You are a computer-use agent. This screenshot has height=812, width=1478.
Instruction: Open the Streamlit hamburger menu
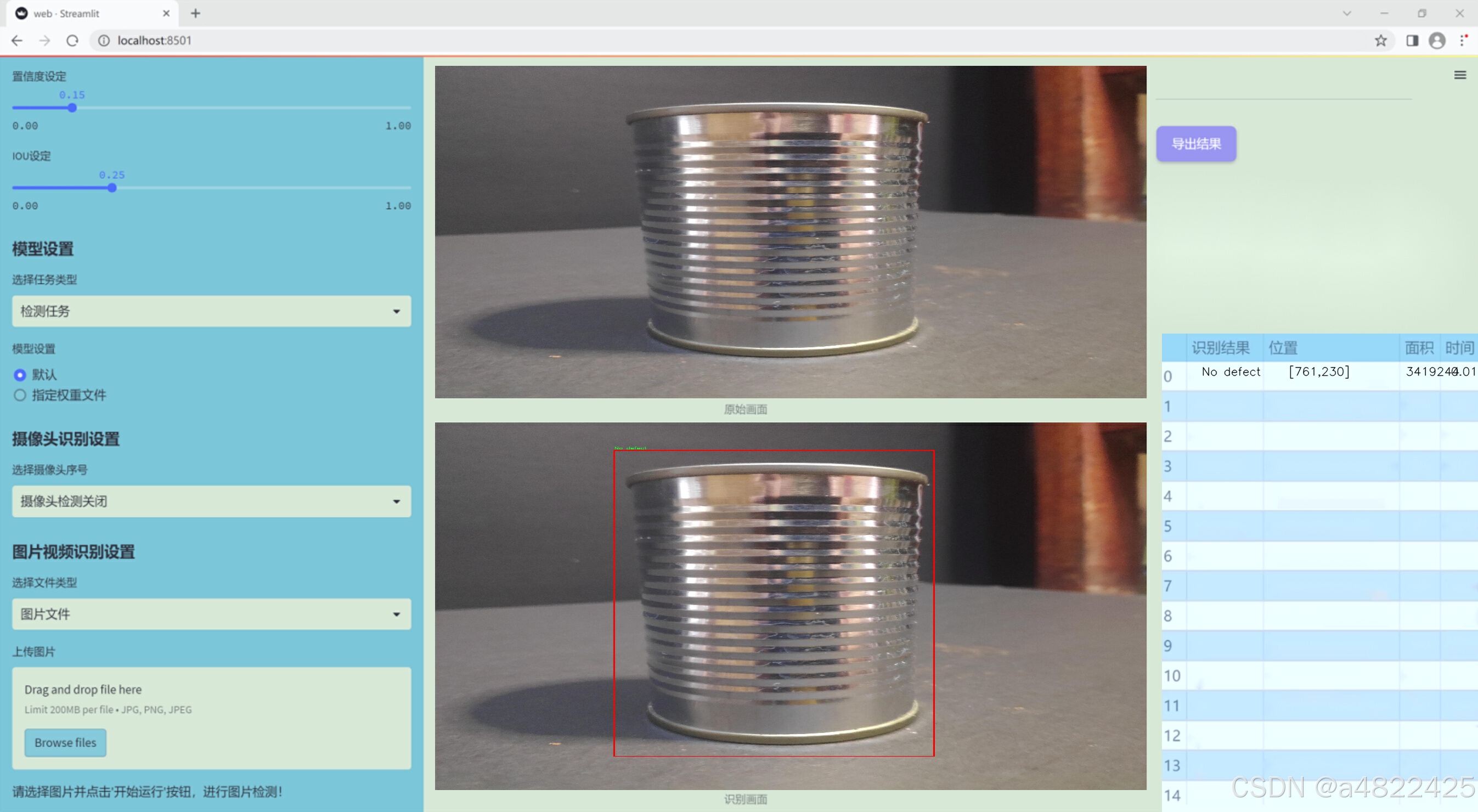(1460, 75)
